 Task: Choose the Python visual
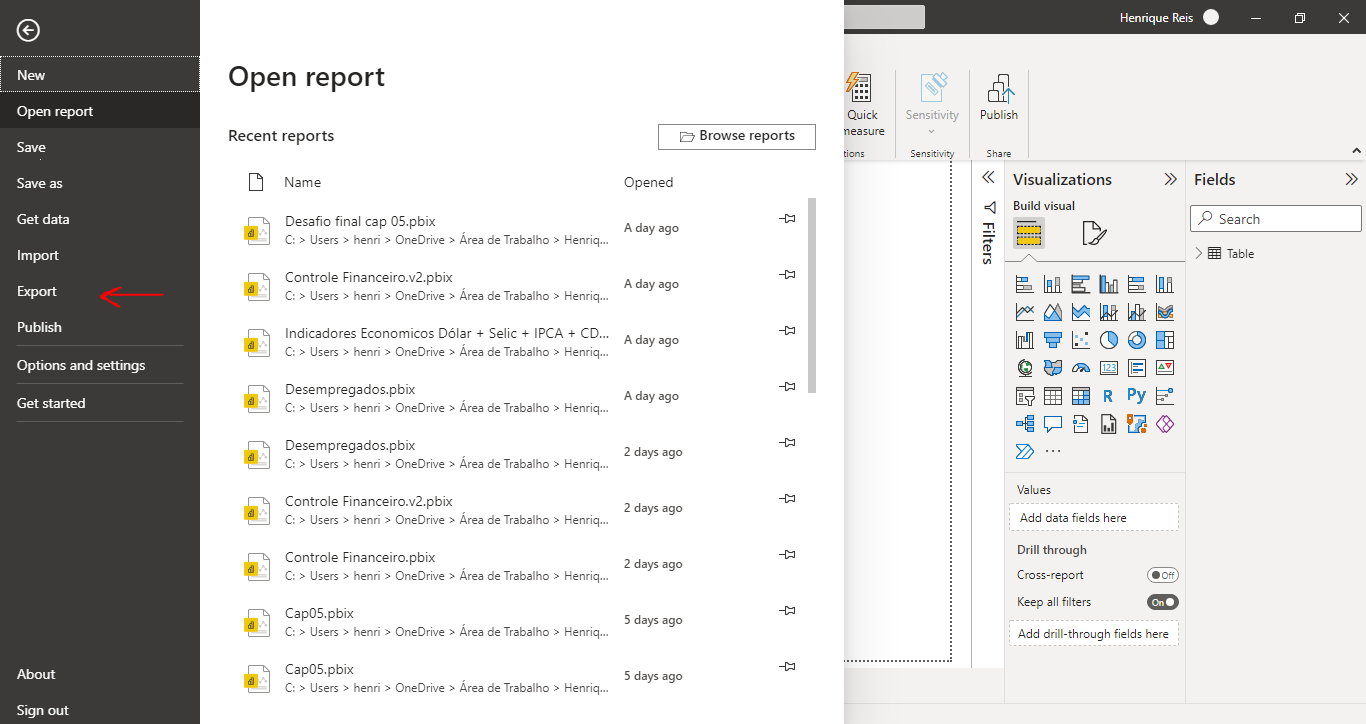pyautogui.click(x=1136, y=396)
